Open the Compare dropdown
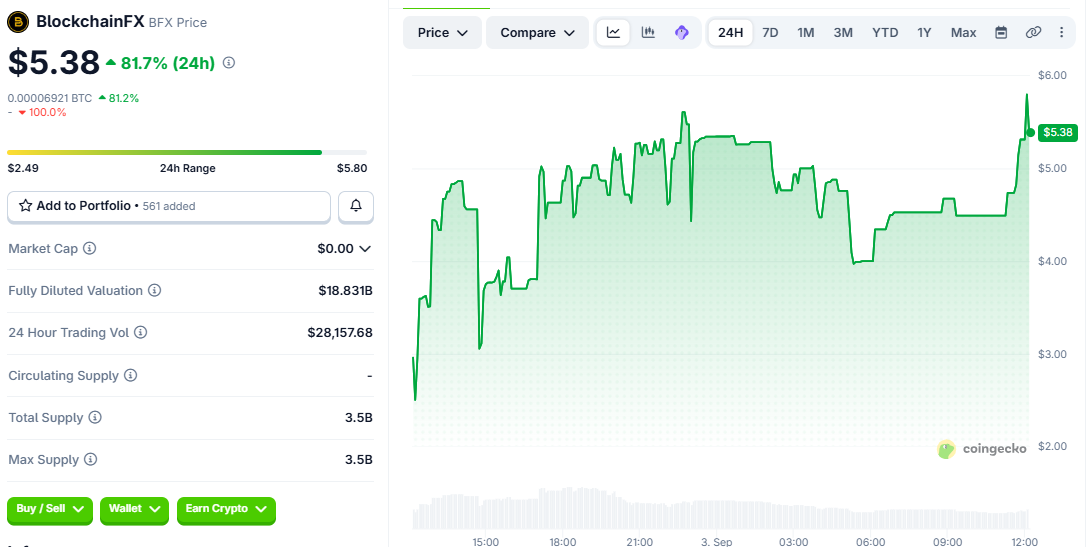This screenshot has height=547, width=1086. coord(537,33)
